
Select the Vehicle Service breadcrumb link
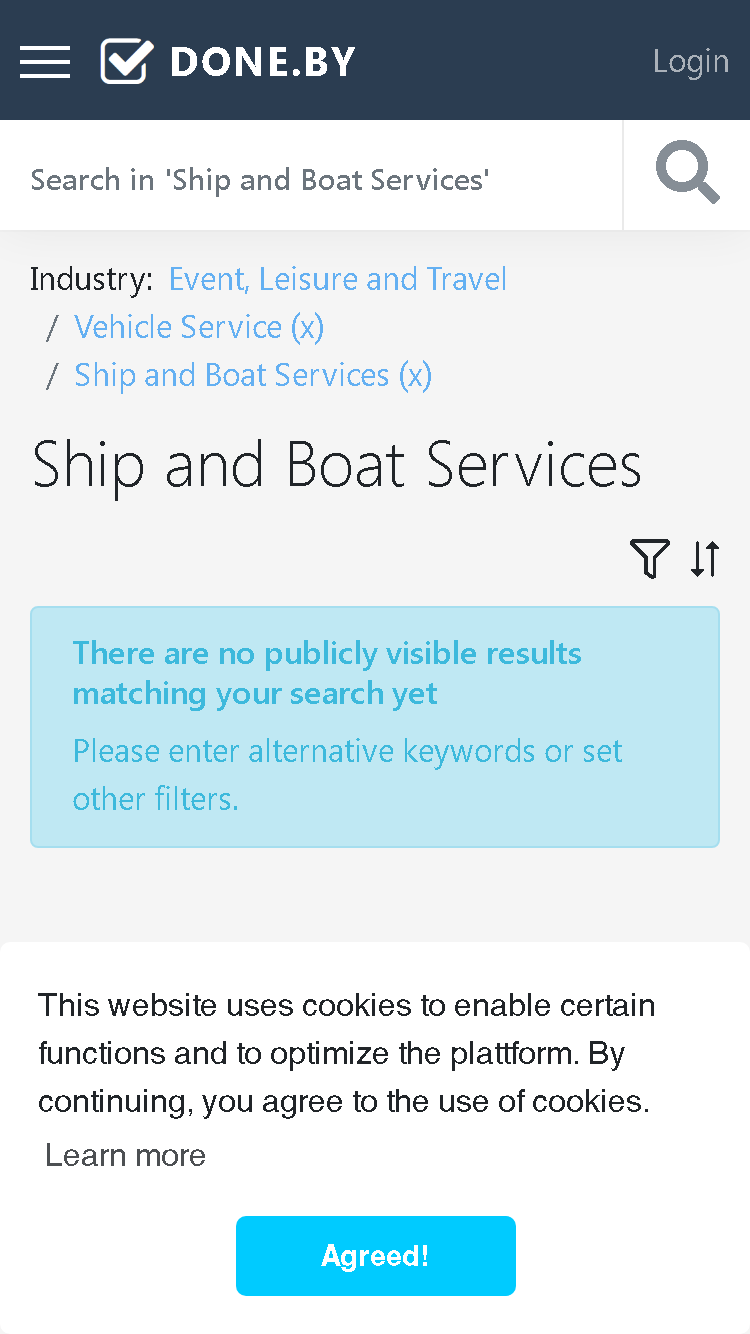[x=178, y=327]
